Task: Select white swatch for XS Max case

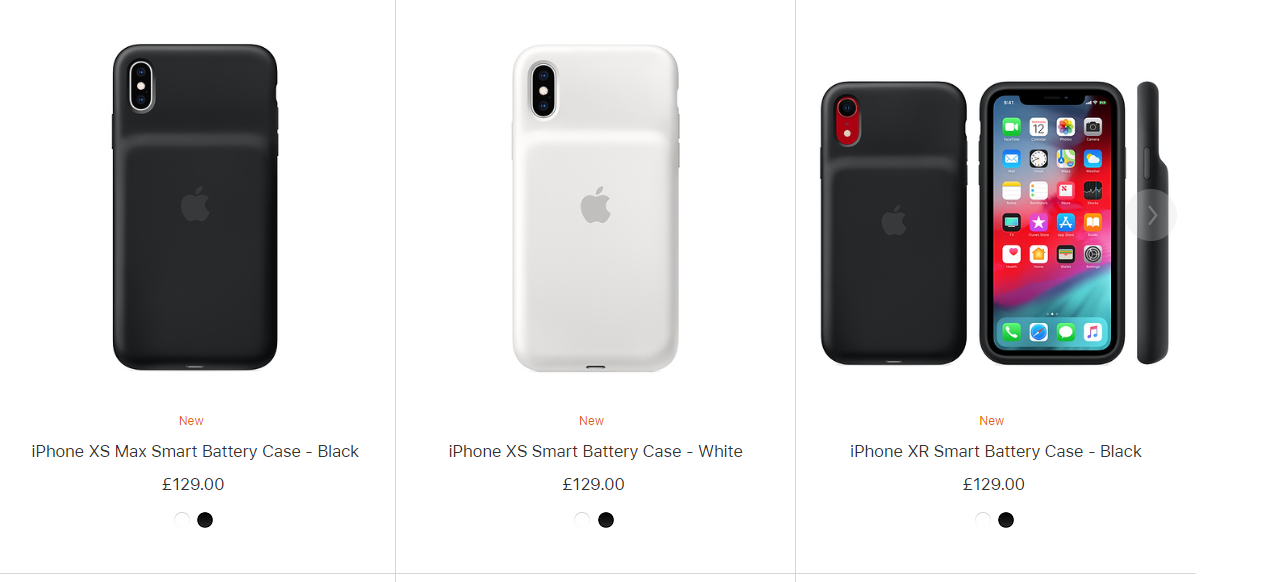Action: point(182,520)
